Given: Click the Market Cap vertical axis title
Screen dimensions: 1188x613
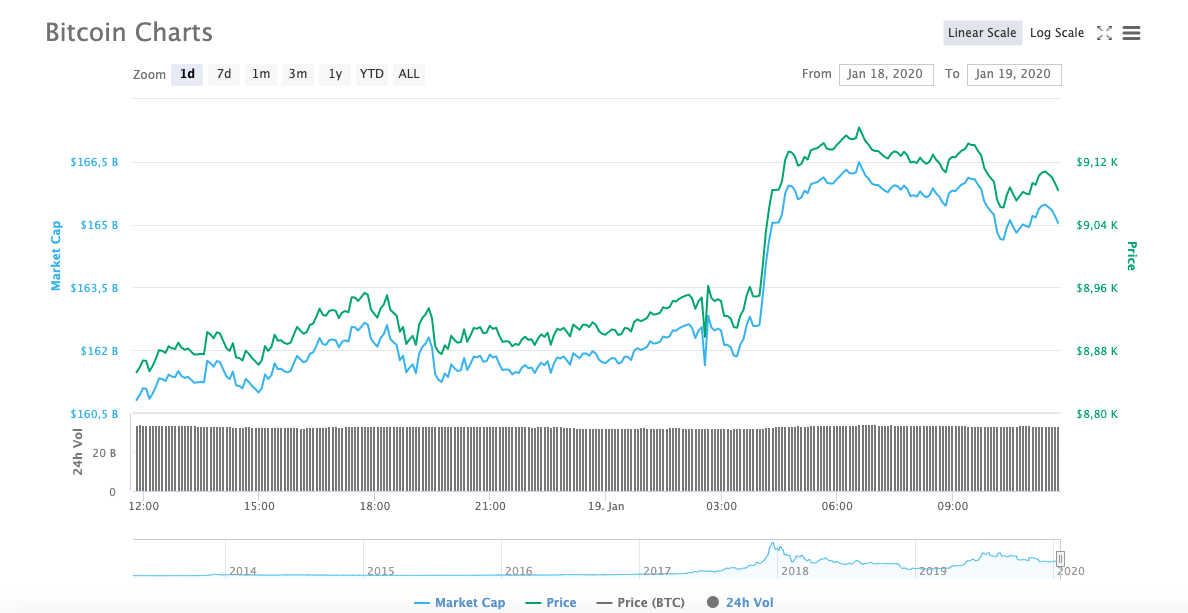Looking at the screenshot, I should pyautogui.click(x=55, y=256).
